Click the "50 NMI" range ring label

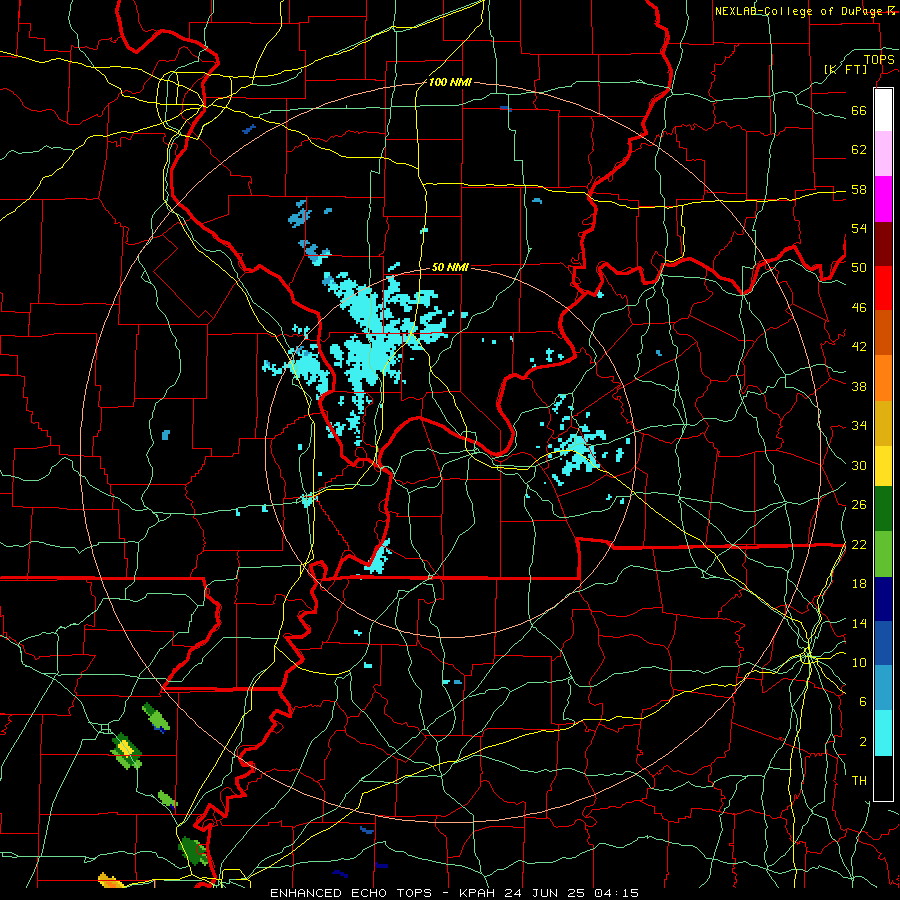point(450,267)
